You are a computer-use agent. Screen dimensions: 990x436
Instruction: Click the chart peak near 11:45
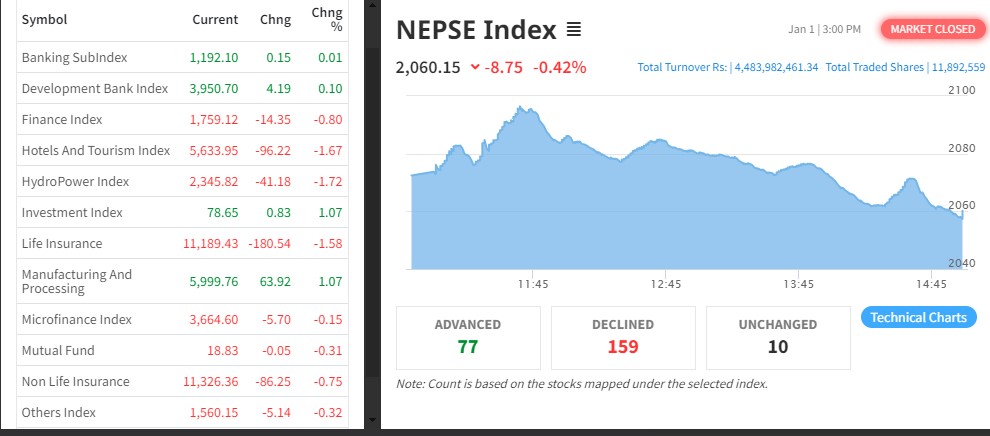tap(520, 108)
